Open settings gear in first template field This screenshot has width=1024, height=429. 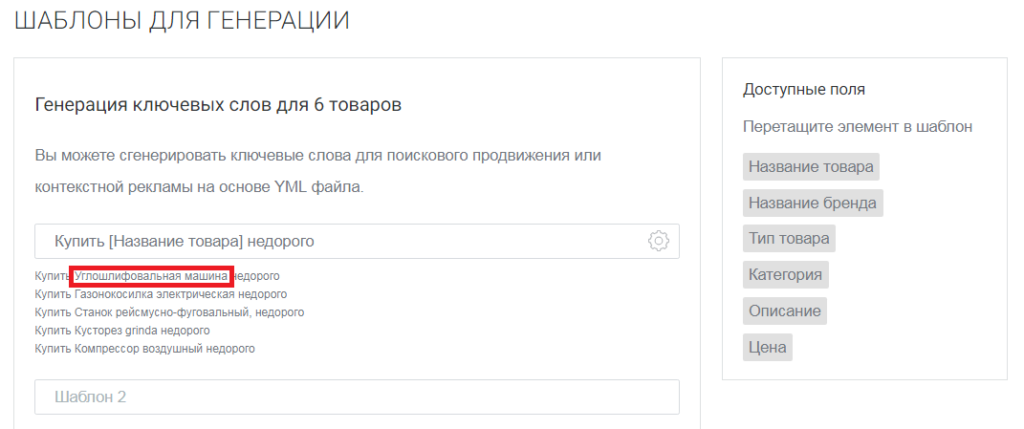pyautogui.click(x=658, y=241)
